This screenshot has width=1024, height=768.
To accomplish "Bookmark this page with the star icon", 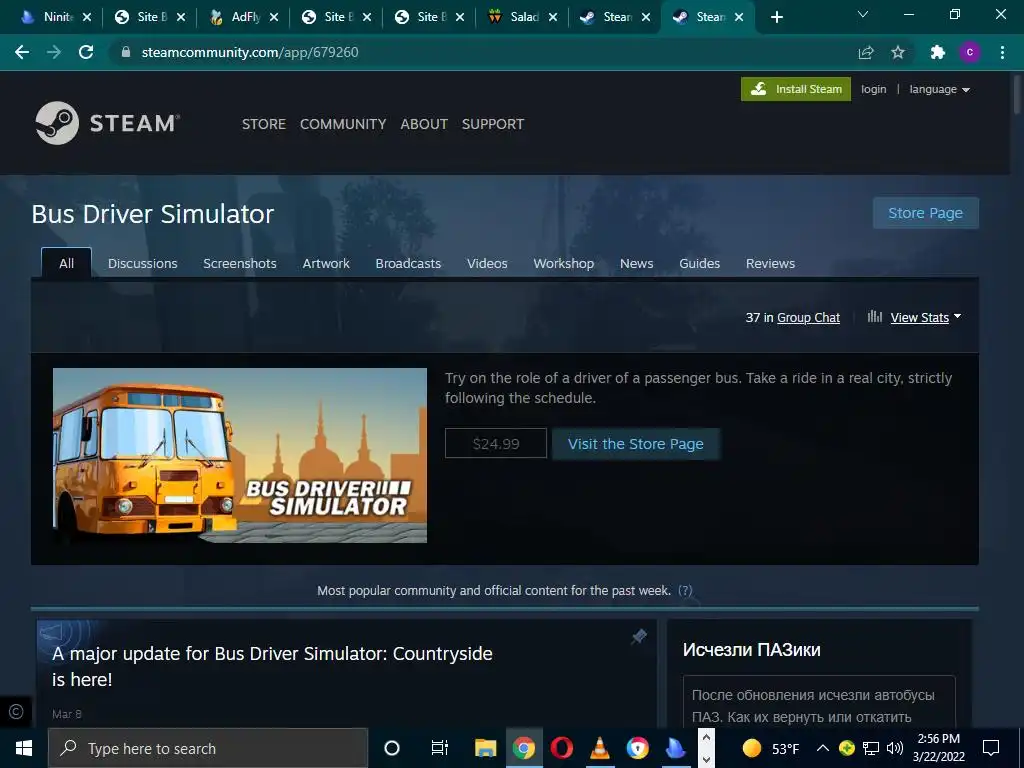I will pos(898,52).
